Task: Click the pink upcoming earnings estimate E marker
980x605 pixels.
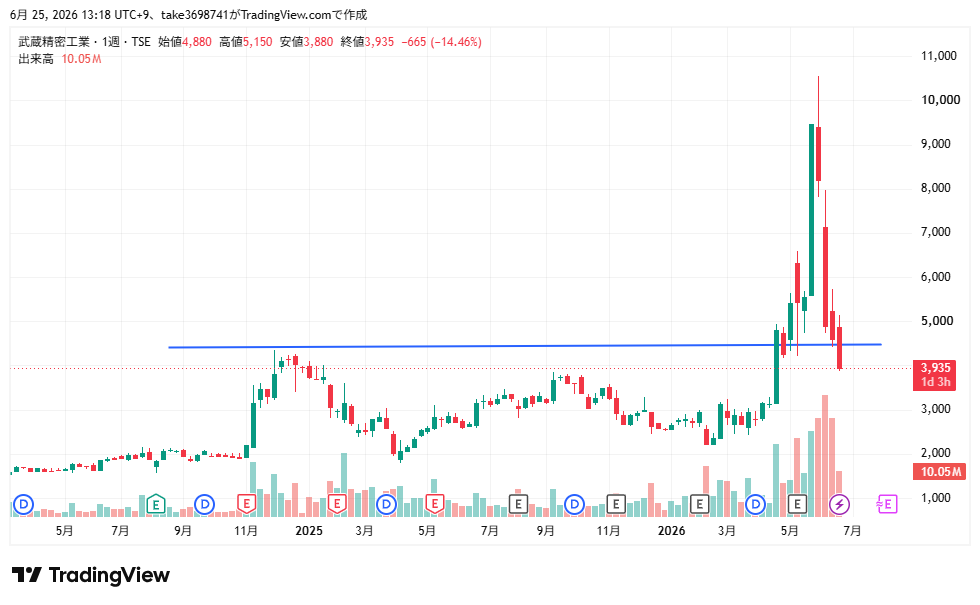Action: pyautogui.click(x=887, y=504)
